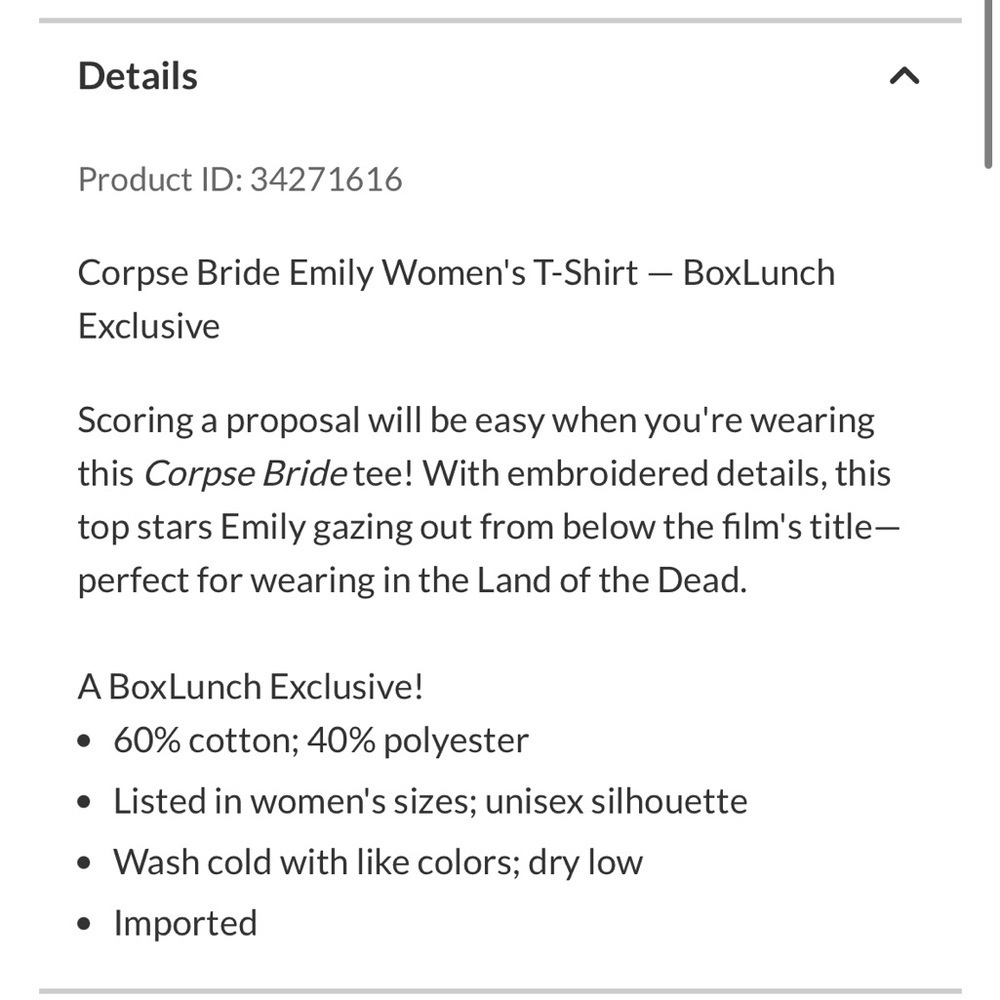Select the Product ID number 34271616
Viewport: 1000px width, 1000px height.
[x=326, y=179]
